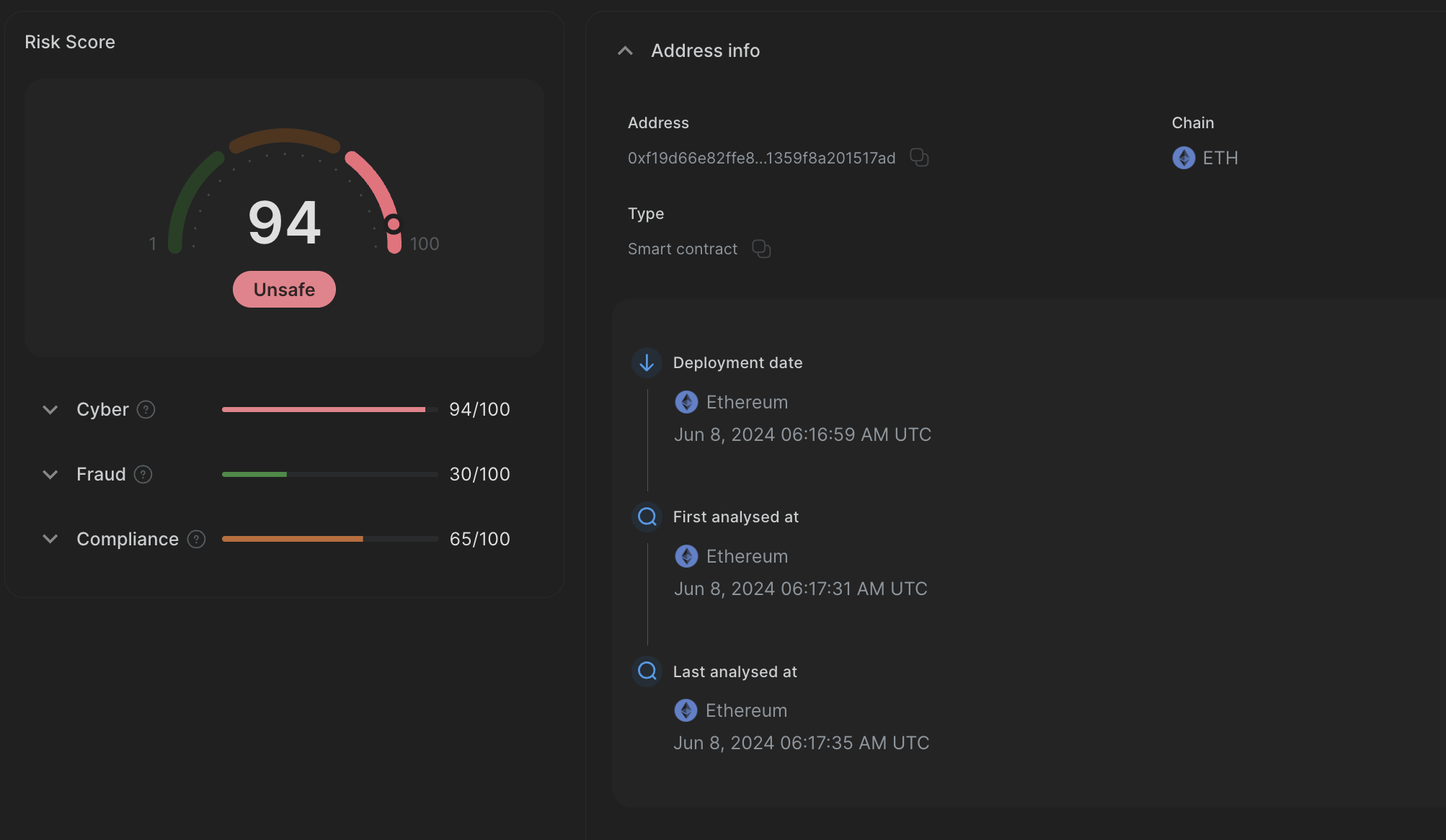Click the copy icon next to the address
This screenshot has height=840, width=1446.
[x=919, y=158]
